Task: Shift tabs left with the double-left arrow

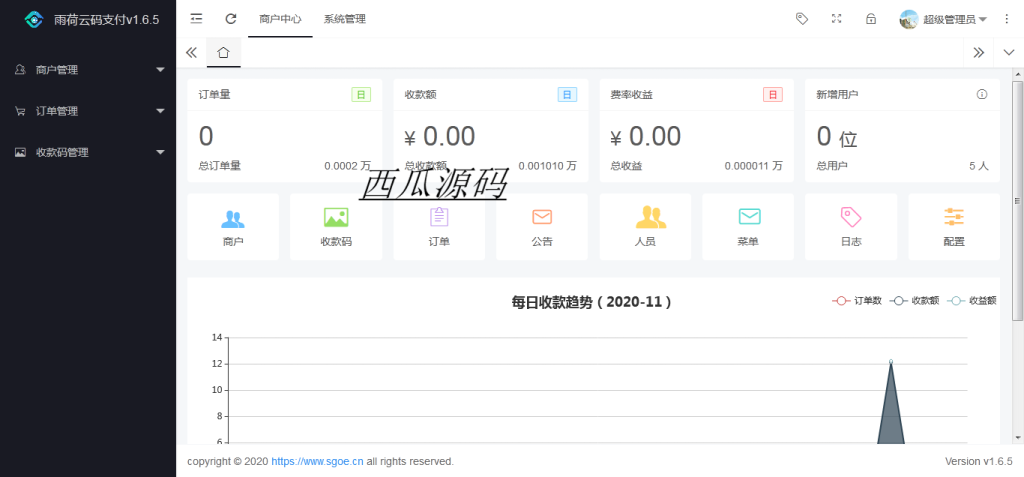Action: (x=191, y=53)
